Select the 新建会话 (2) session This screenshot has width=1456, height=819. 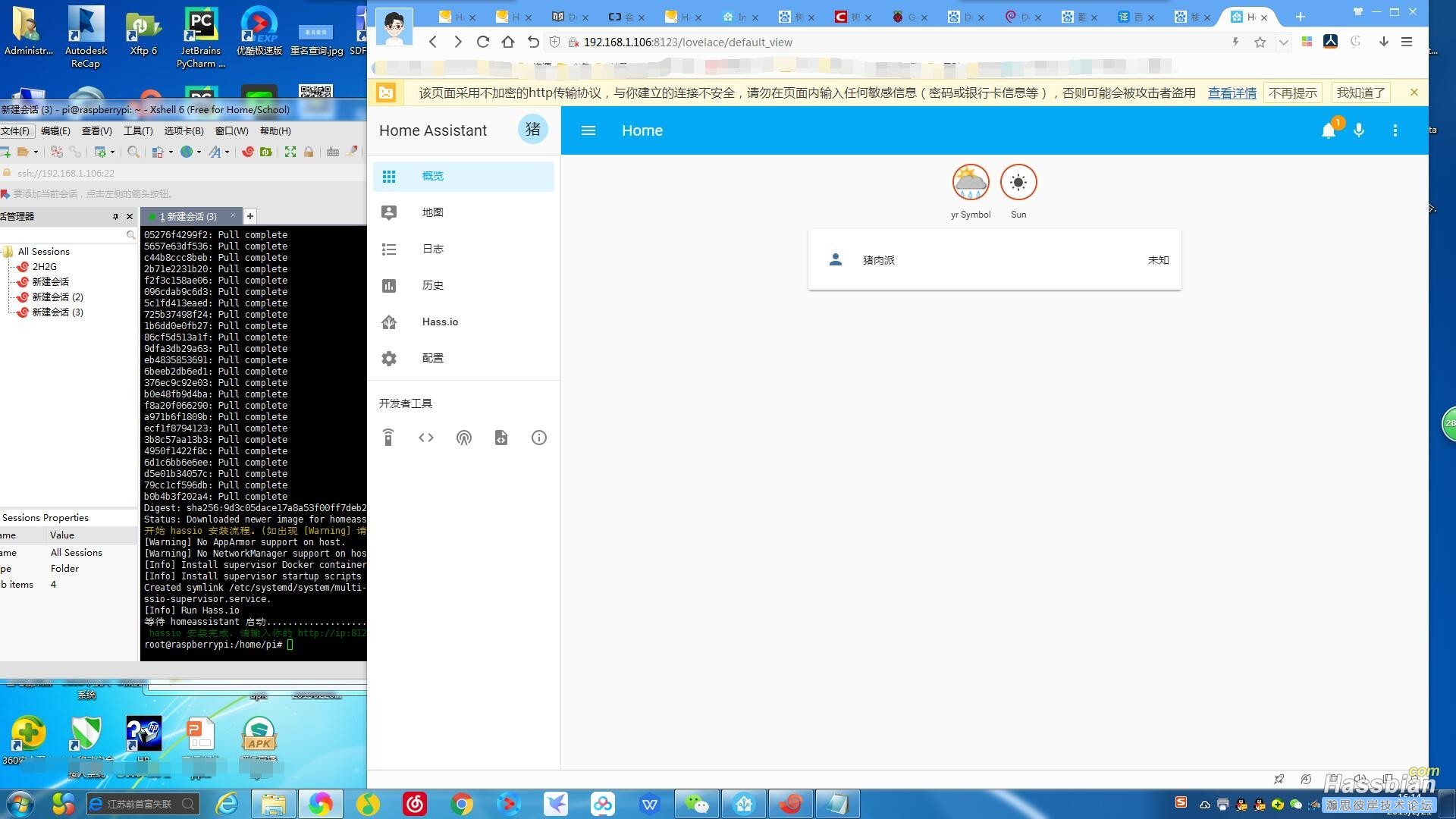57,297
